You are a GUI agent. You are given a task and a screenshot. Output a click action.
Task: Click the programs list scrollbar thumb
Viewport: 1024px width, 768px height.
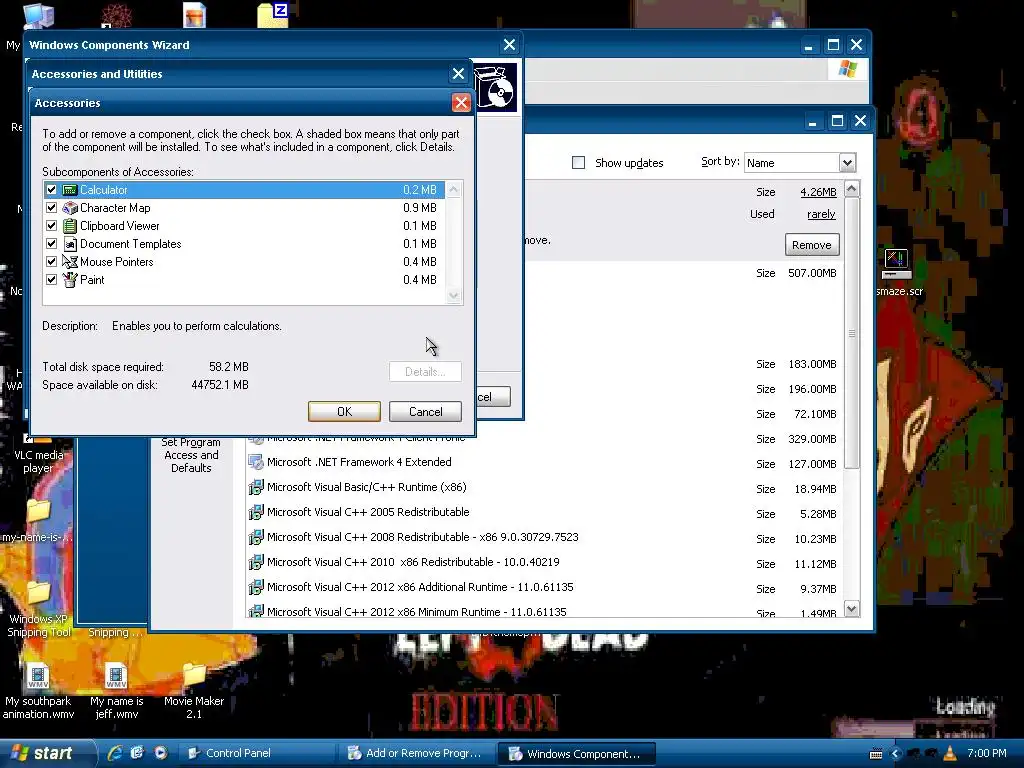pos(852,333)
